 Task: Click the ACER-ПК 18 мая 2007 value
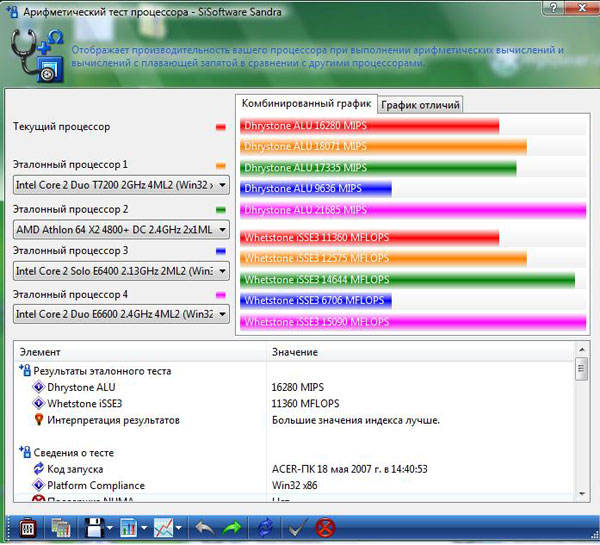[349, 469]
